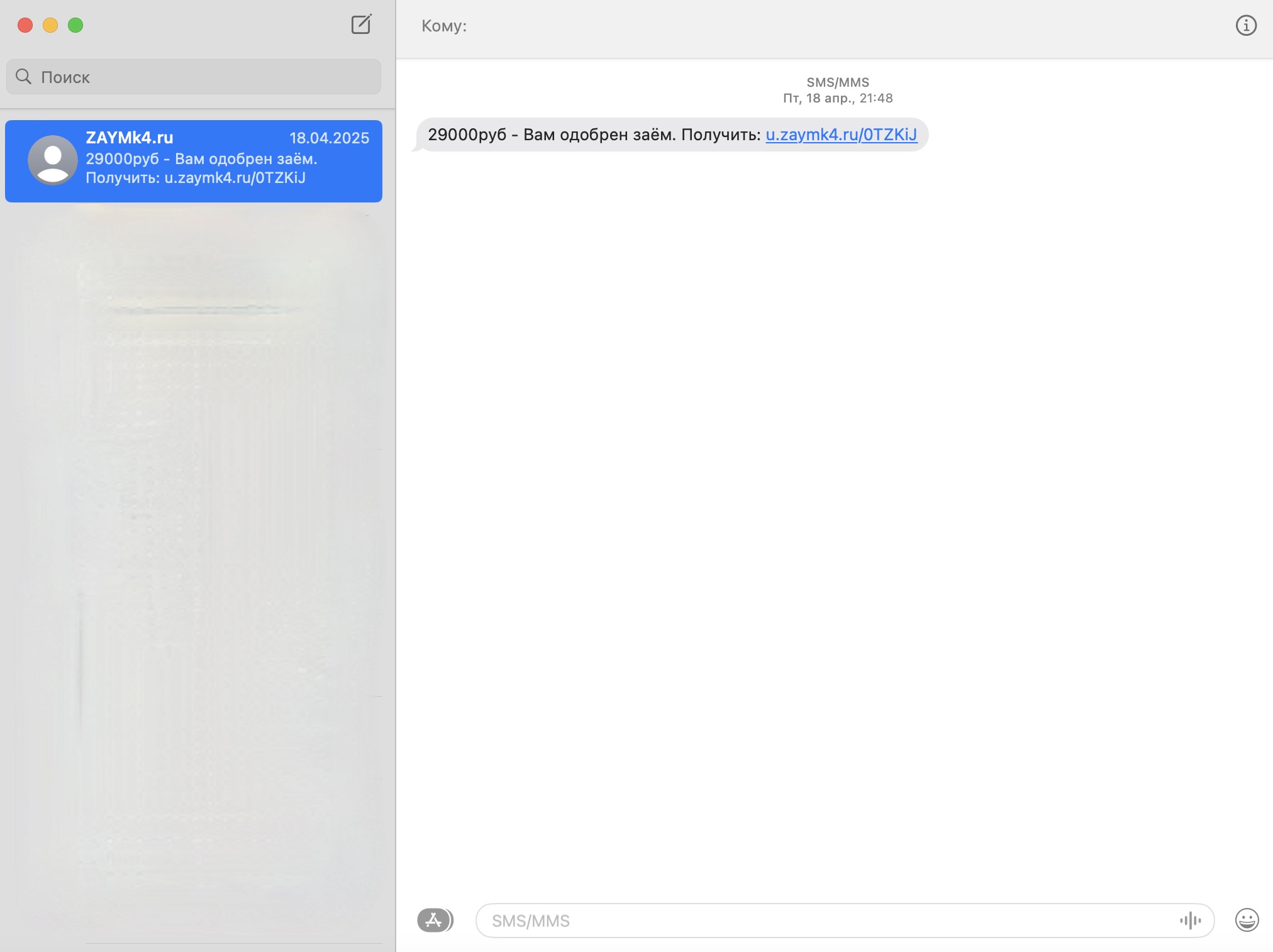Click the ZAYMk4.ru contact avatar
This screenshot has height=952, width=1273.
pos(53,160)
